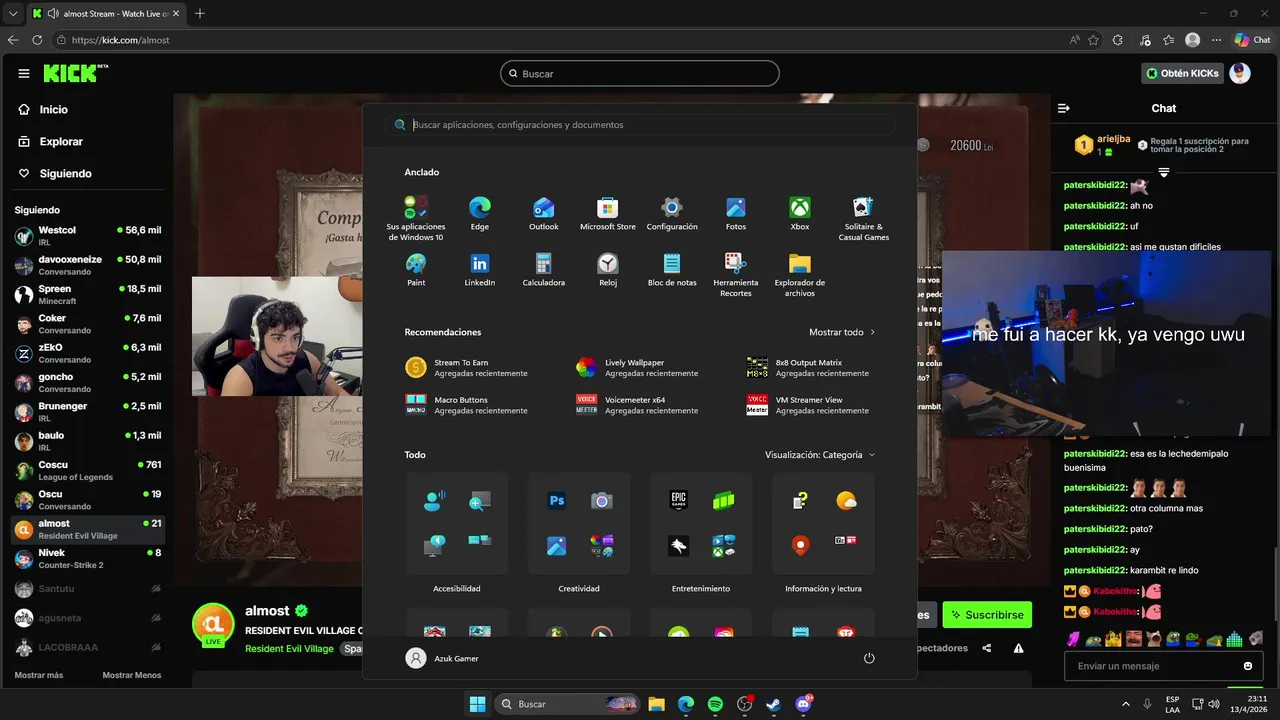Expand Mostrar todo recommendations
The height and width of the screenshot is (720, 1280).
[842, 332]
